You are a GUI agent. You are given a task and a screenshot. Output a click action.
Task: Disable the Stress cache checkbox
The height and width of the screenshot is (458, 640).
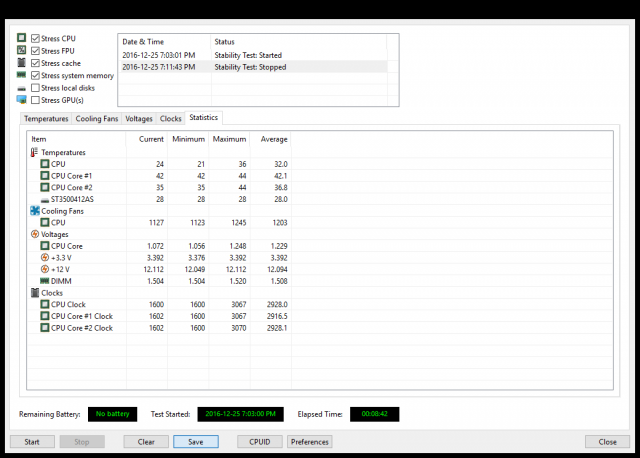coord(36,63)
